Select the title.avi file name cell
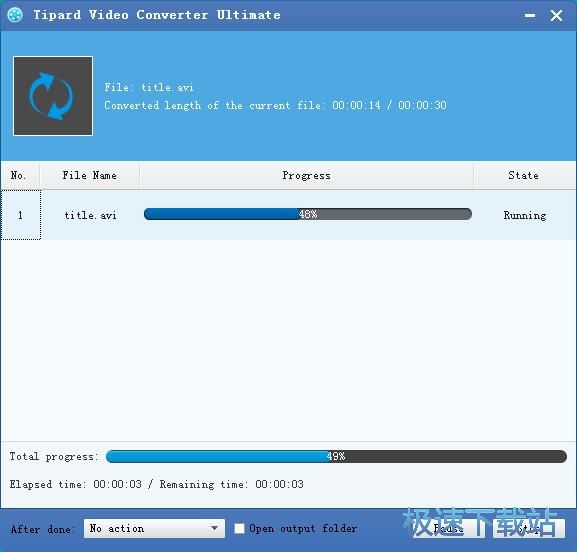Screen dimensions: 577x552 pos(90,215)
